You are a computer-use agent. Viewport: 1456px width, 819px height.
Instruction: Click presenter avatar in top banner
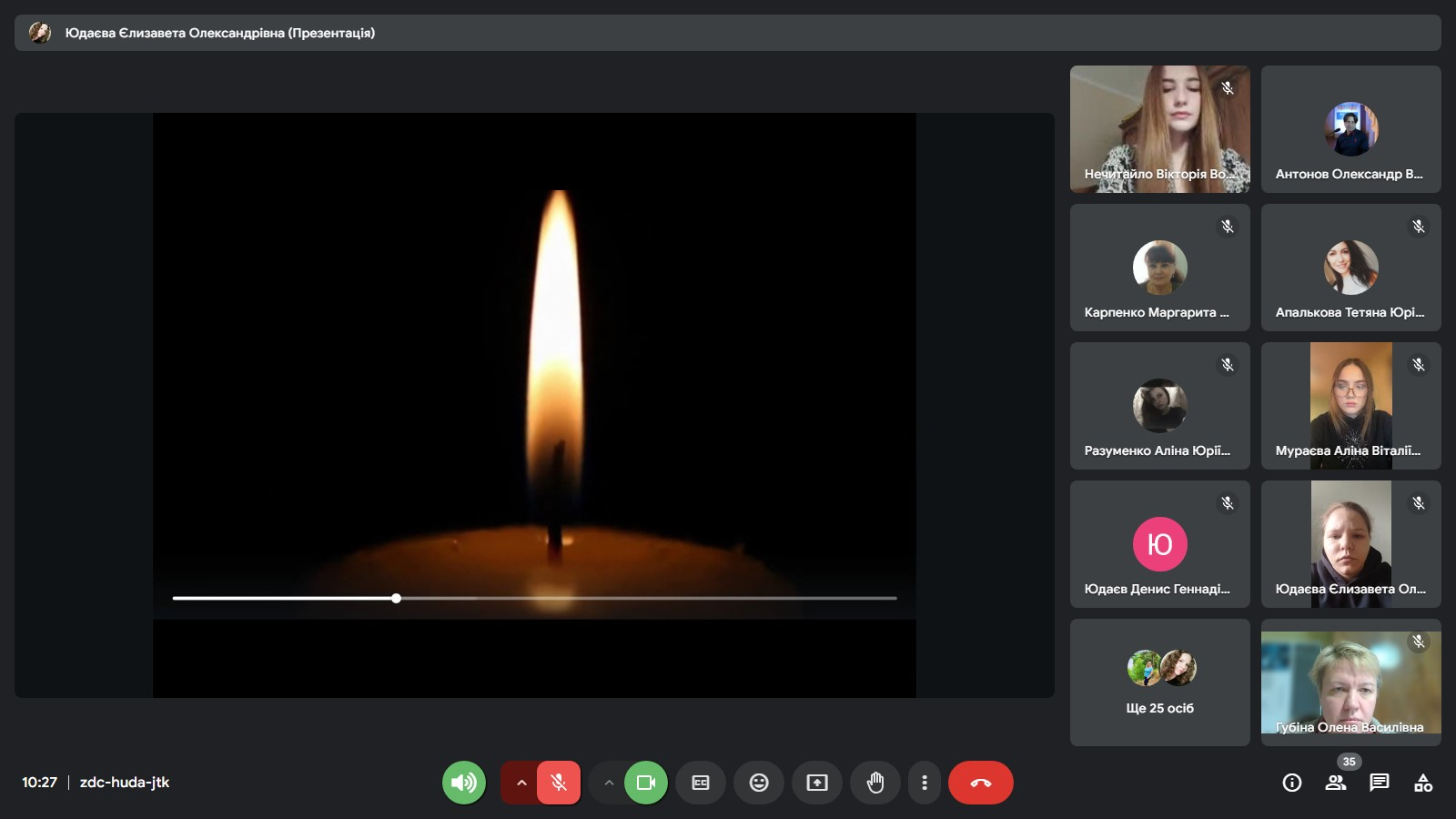click(40, 33)
